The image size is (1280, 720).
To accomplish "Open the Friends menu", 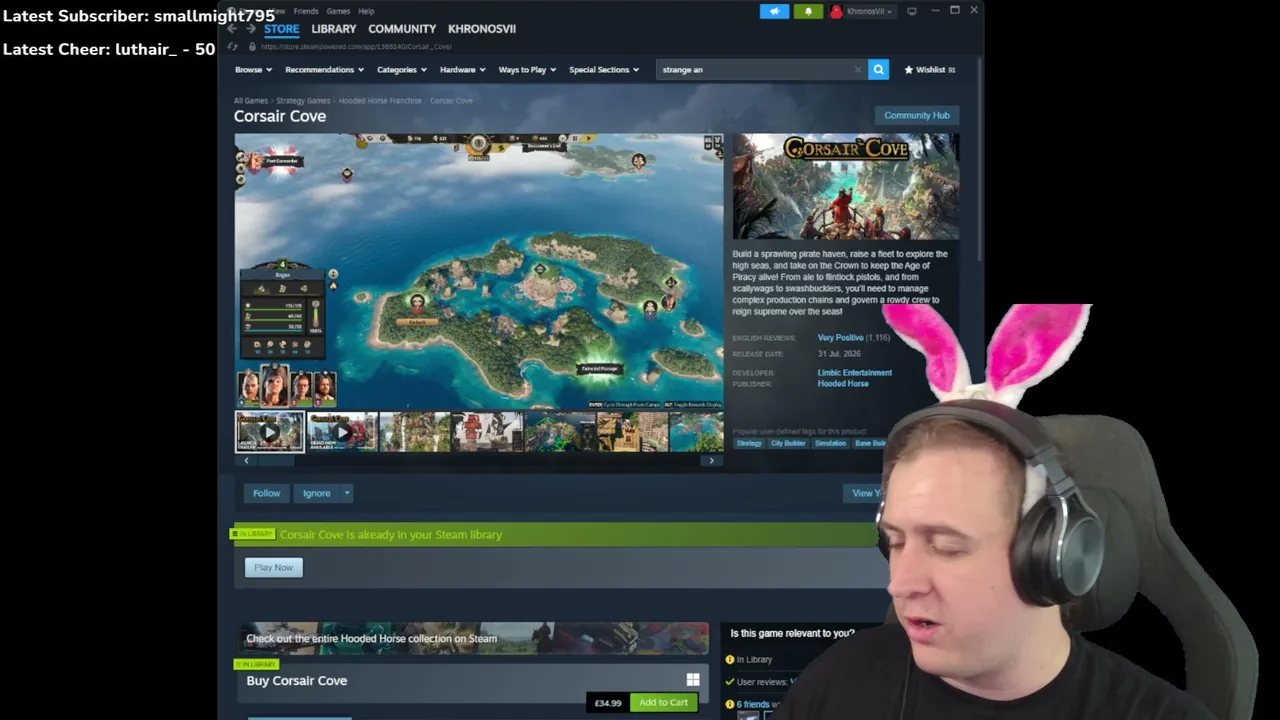I will (x=306, y=11).
